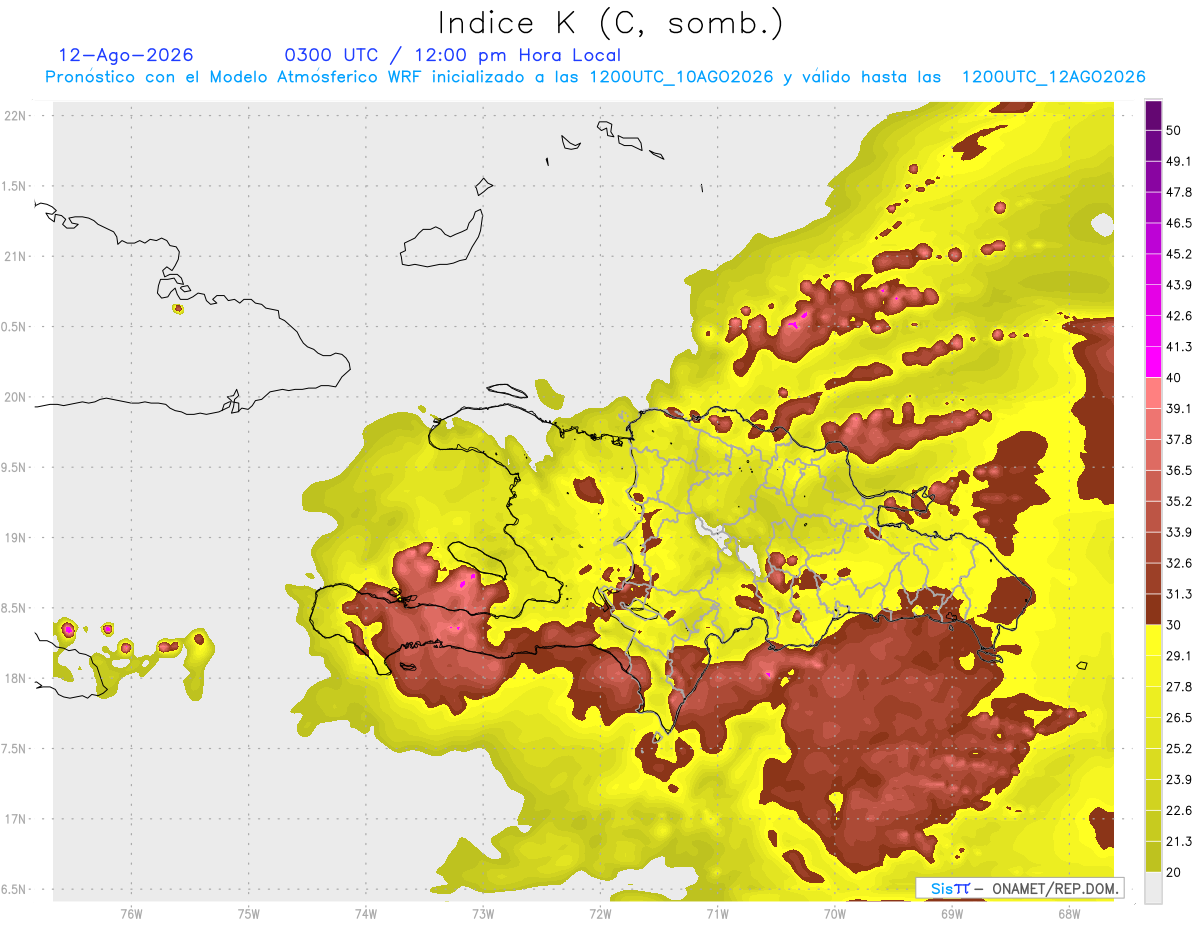Click the '26.5' legend value
The image size is (1200, 927).
coord(1180,718)
